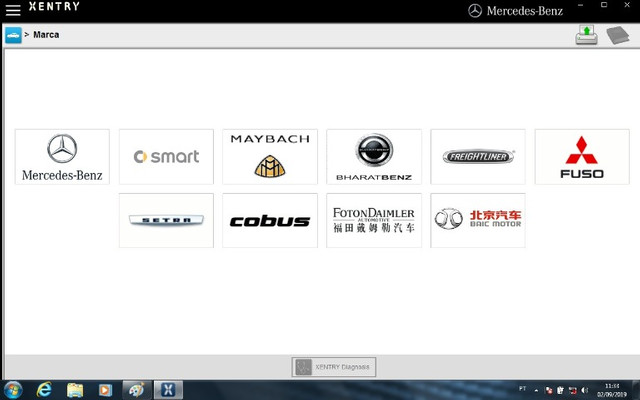Image resolution: width=640 pixels, height=400 pixels.
Task: Click the XENTRY taskbar icon
Action: tap(168, 390)
